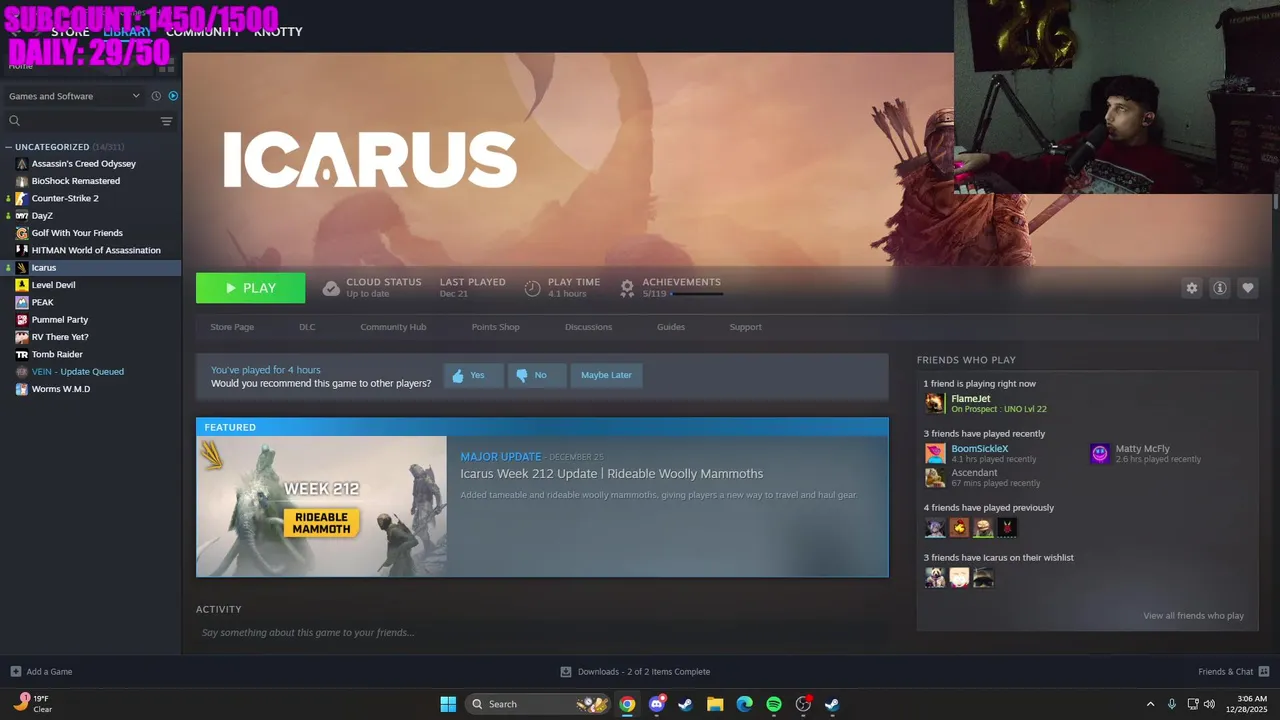
Task: Open Google Chrome from the taskbar
Action: pos(627,704)
